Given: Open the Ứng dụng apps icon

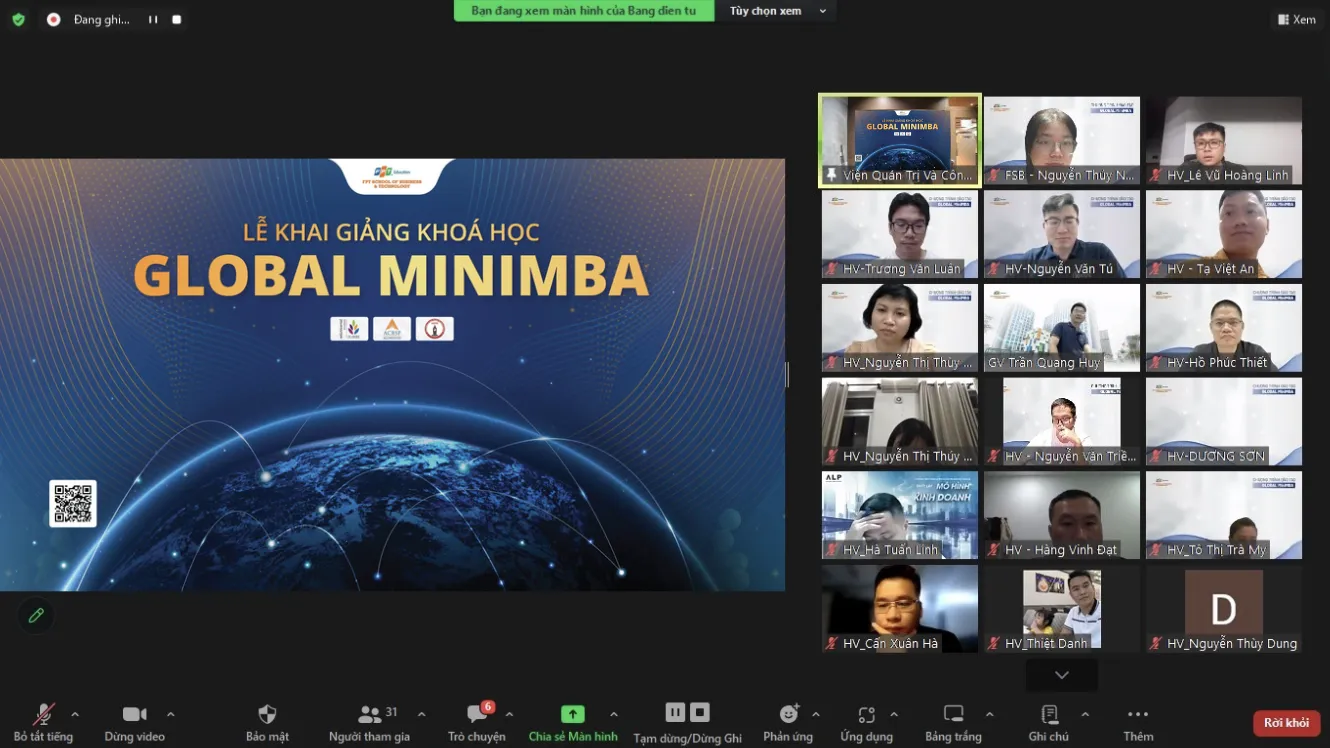Looking at the screenshot, I should (x=866, y=714).
